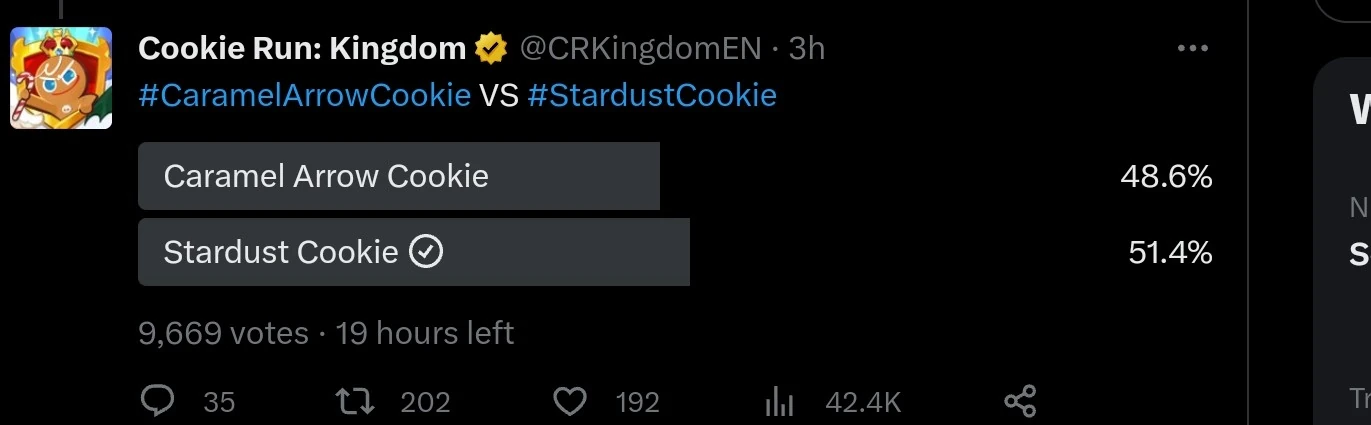The height and width of the screenshot is (425, 1371).
Task: Click the reply speech bubble icon
Action: tap(158, 401)
